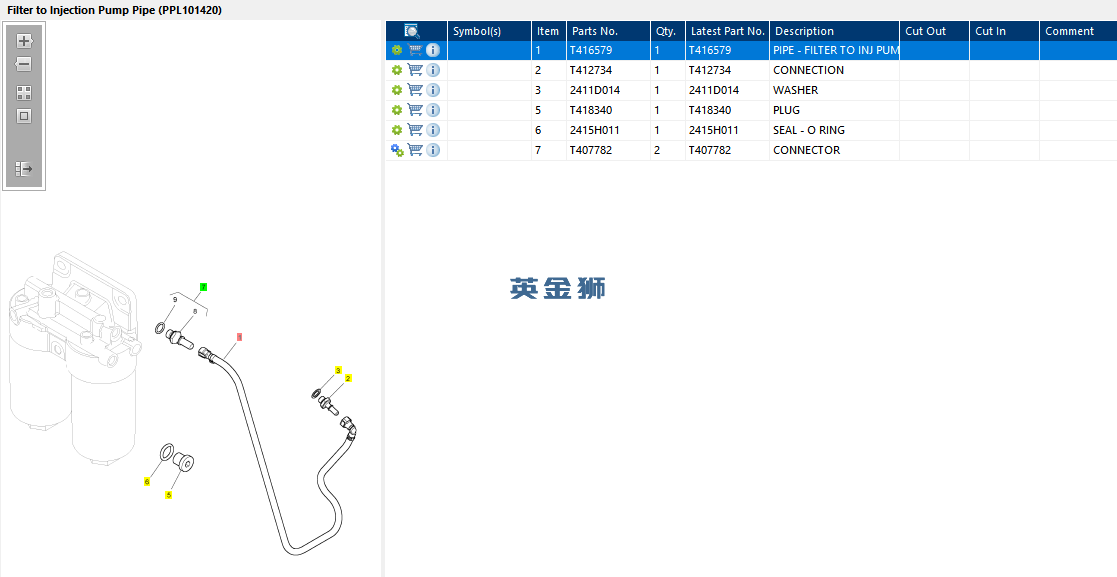Click PIPE - FILTER TO INJ PUM description
This screenshot has width=1117, height=577.
click(836, 50)
